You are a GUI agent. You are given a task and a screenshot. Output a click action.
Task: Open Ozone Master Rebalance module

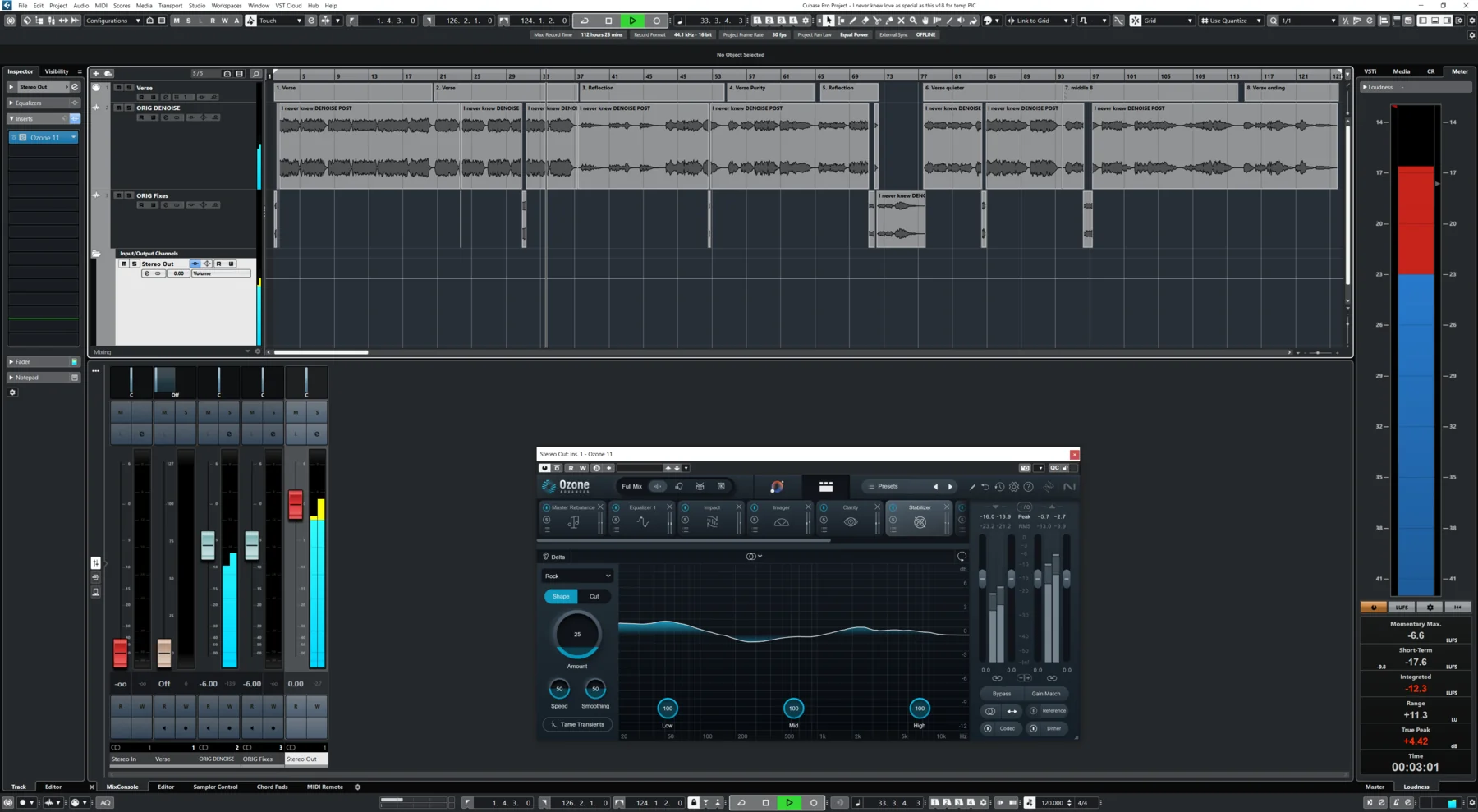572,519
